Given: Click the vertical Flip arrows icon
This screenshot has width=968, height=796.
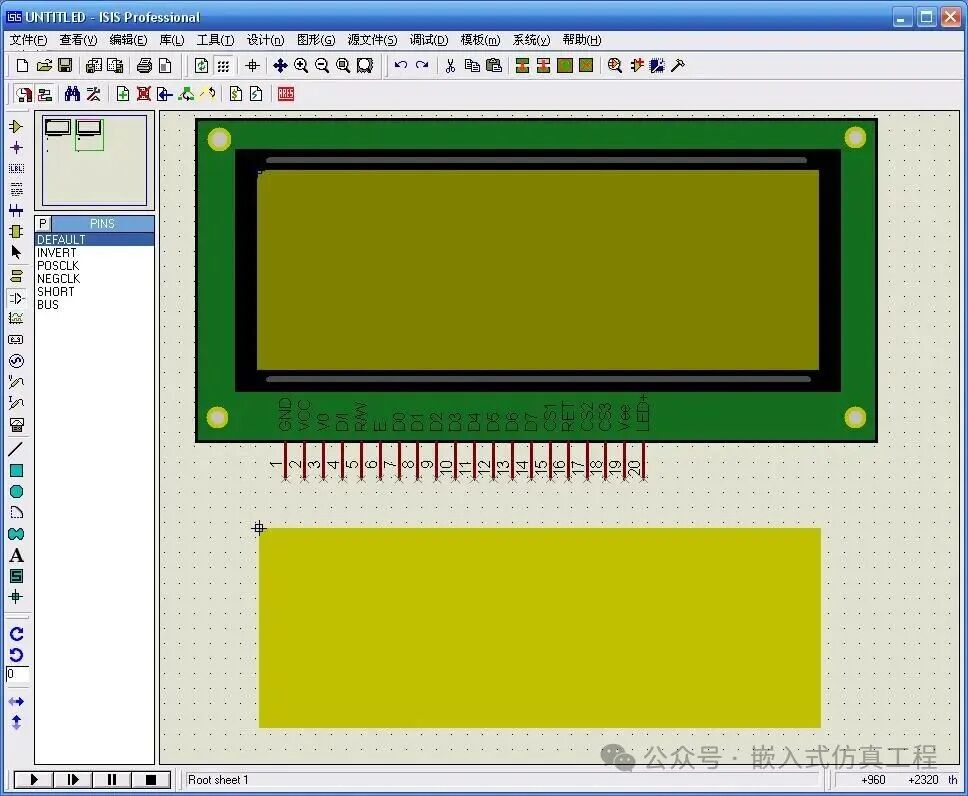Looking at the screenshot, I should click(17, 723).
